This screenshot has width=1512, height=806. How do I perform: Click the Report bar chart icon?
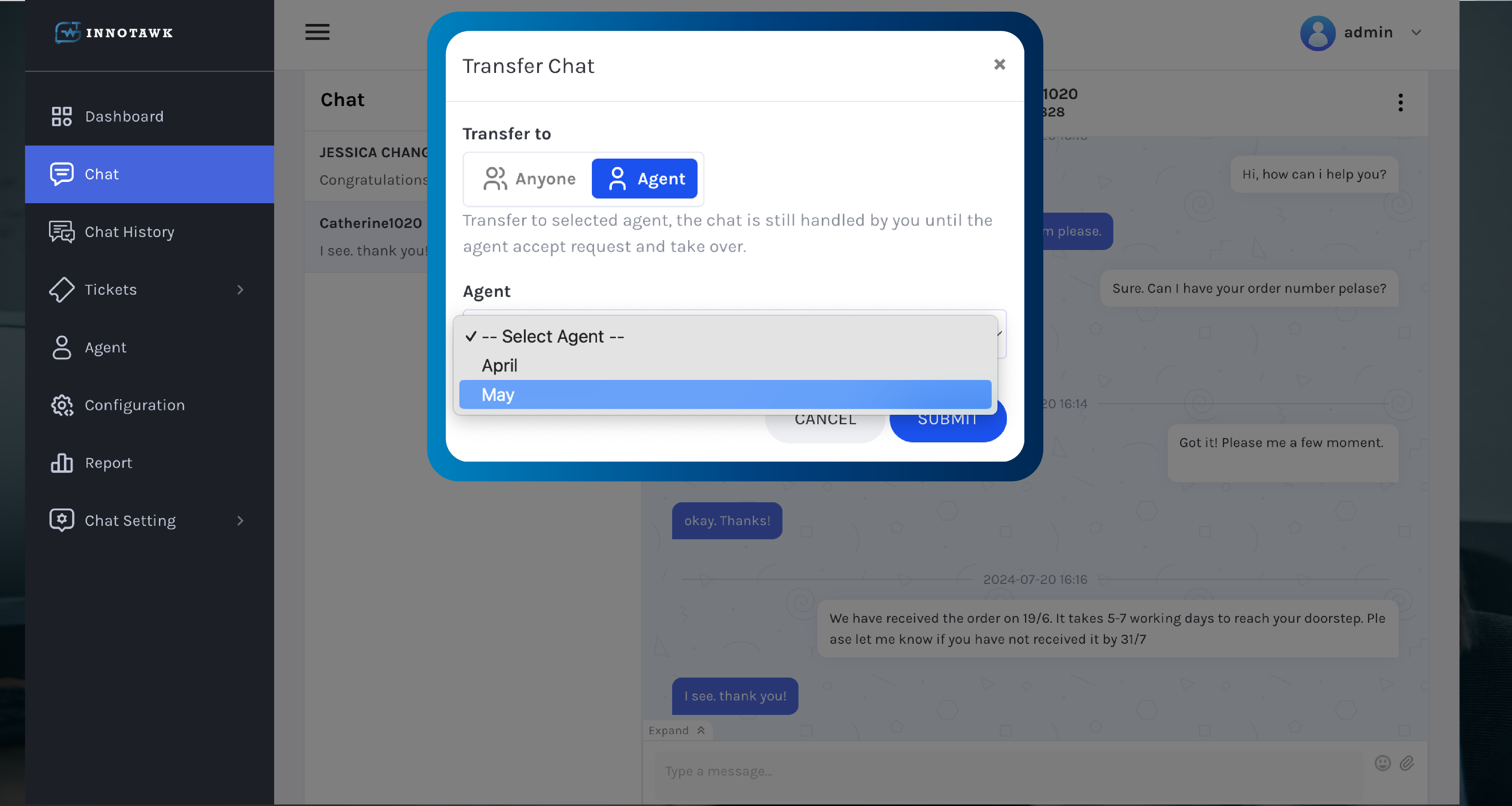coord(62,463)
